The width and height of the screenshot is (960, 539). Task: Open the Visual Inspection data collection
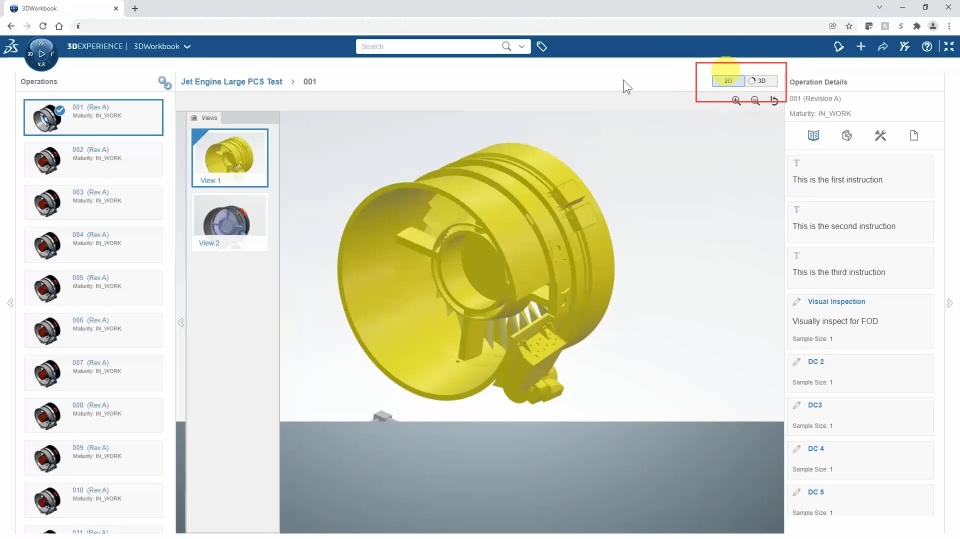pos(836,301)
